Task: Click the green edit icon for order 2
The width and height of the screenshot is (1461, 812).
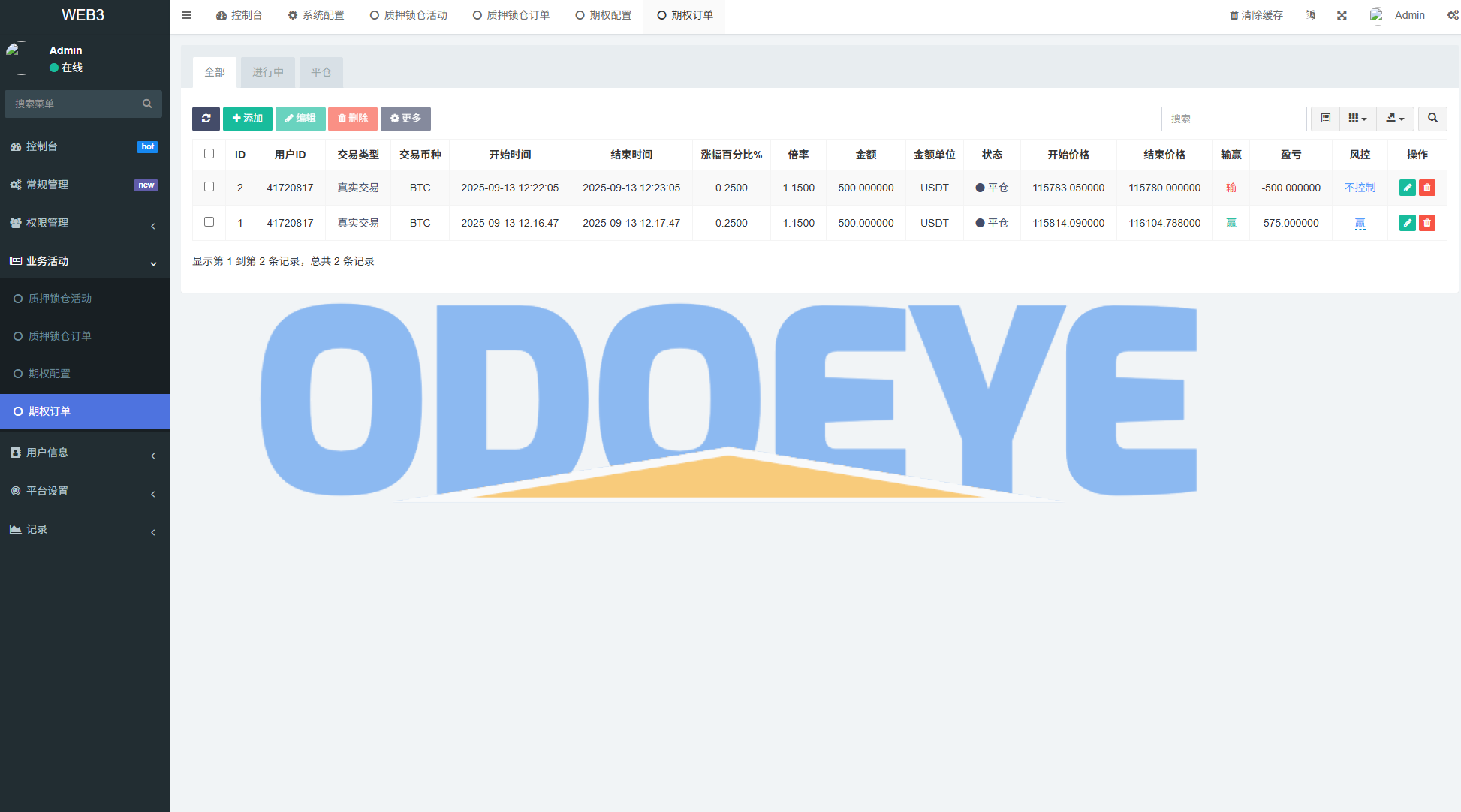Action: click(1407, 188)
